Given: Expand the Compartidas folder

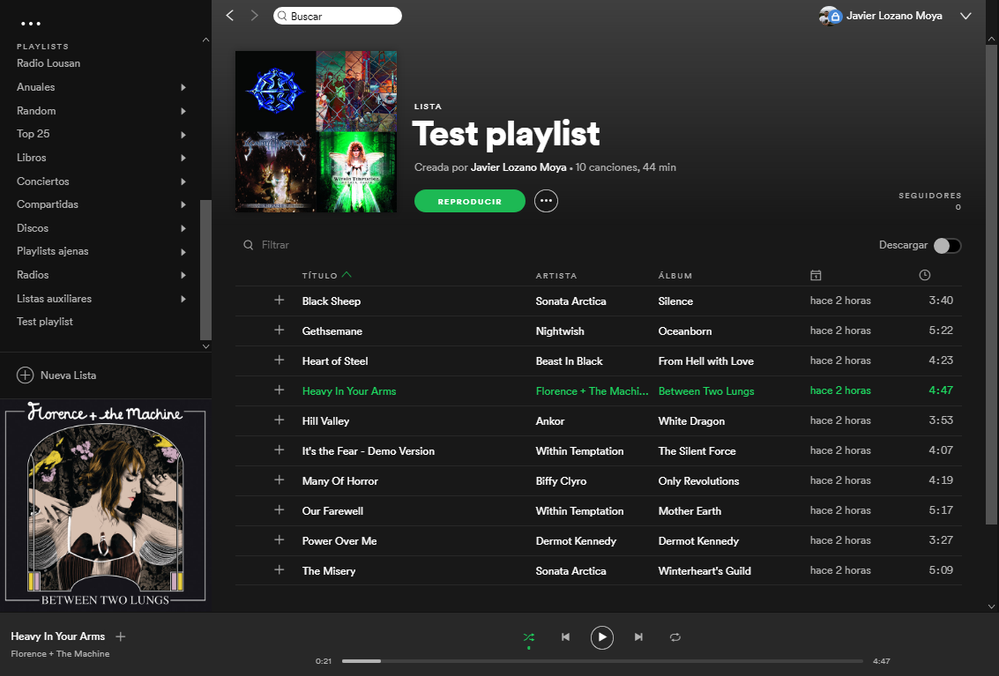Looking at the screenshot, I should tap(183, 205).
